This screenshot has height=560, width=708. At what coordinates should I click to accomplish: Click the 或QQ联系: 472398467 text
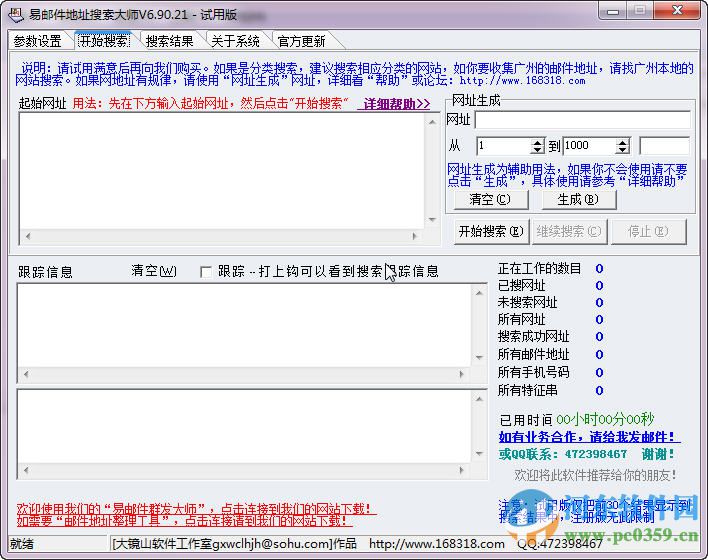tap(563, 454)
